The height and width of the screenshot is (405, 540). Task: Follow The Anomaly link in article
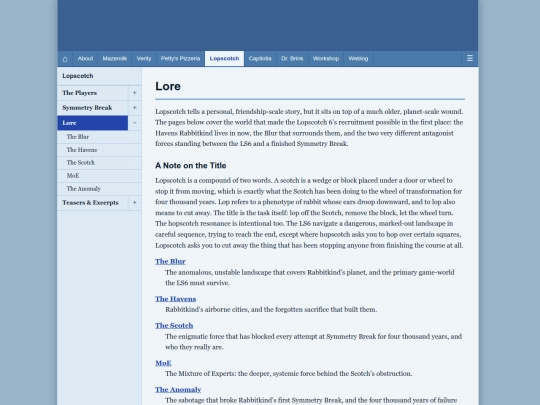[x=178, y=390]
